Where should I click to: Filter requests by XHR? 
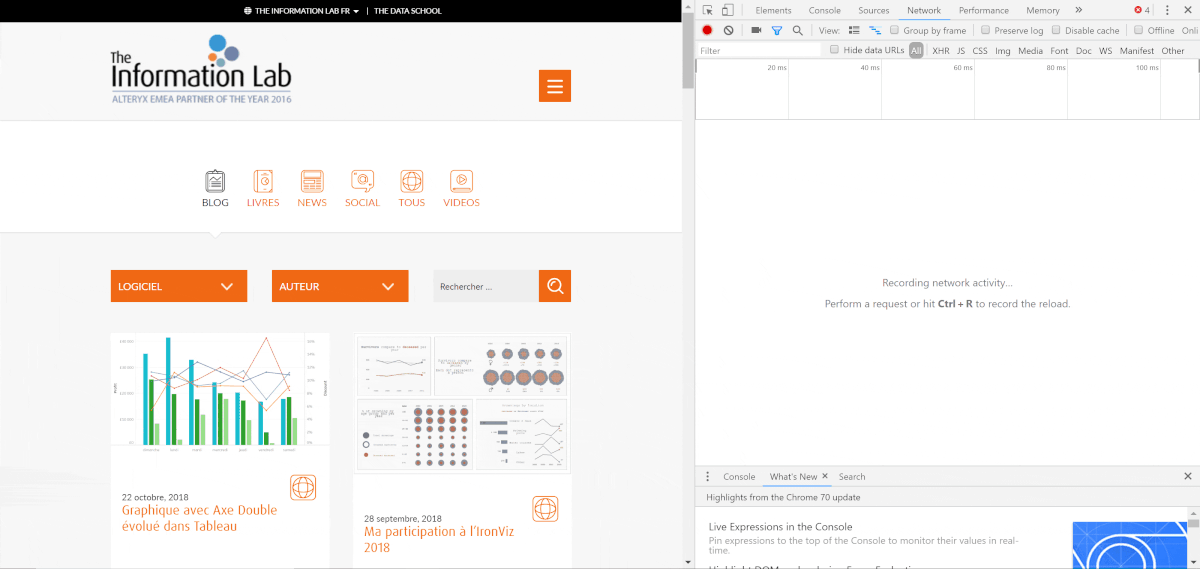click(941, 50)
